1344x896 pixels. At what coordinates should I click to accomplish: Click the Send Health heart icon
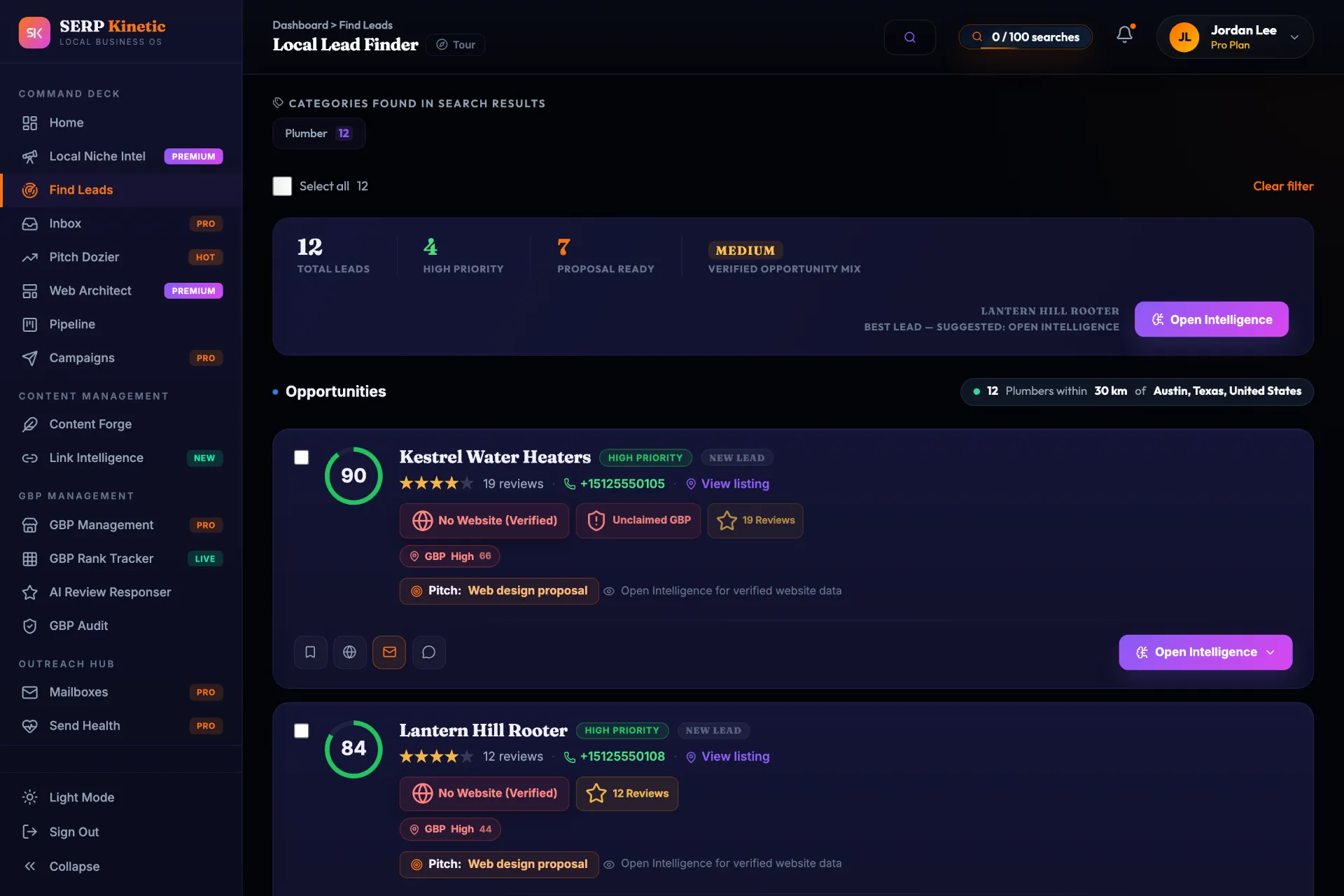coord(29,726)
